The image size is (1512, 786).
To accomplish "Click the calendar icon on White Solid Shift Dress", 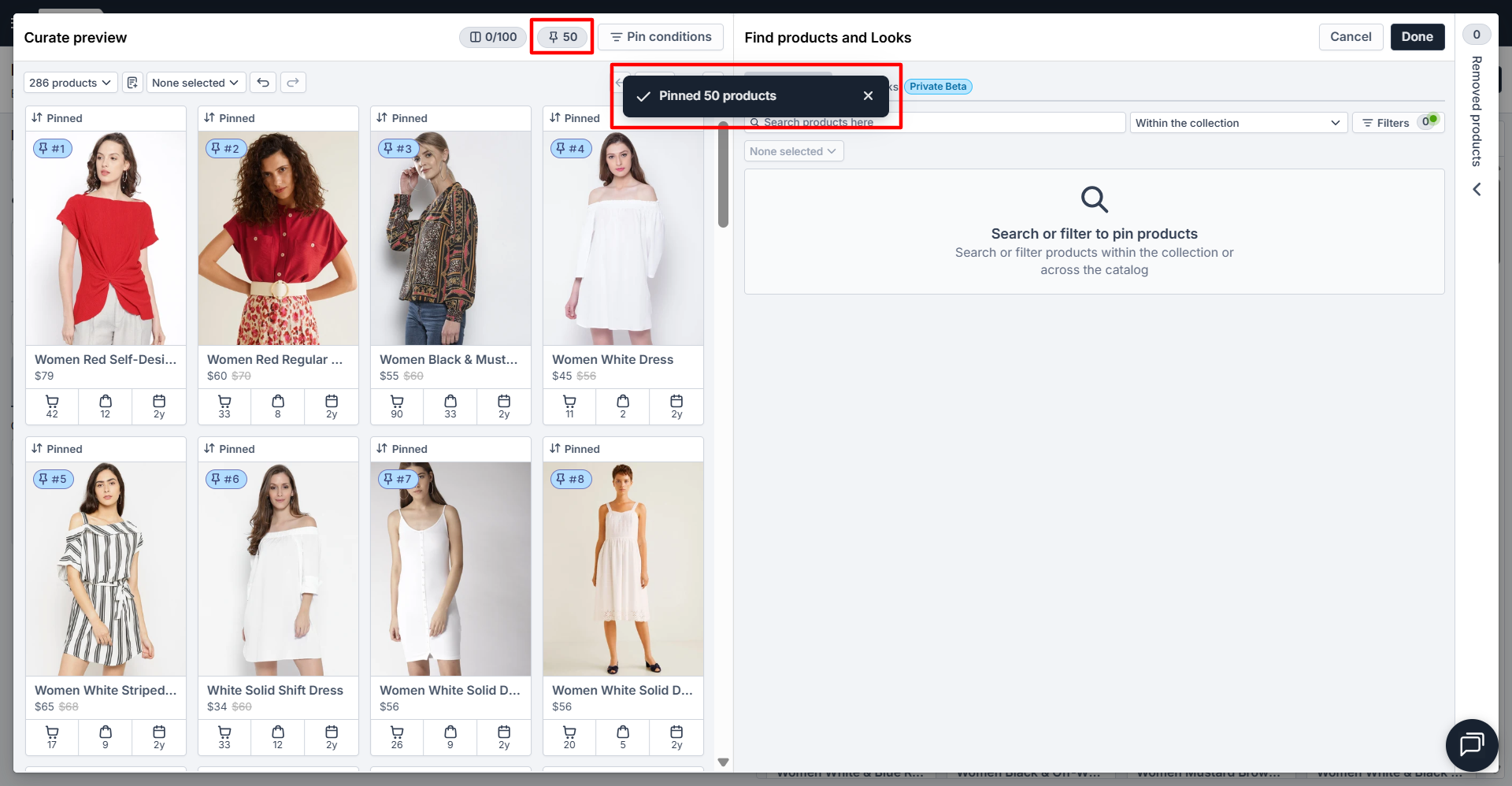I will (332, 732).
